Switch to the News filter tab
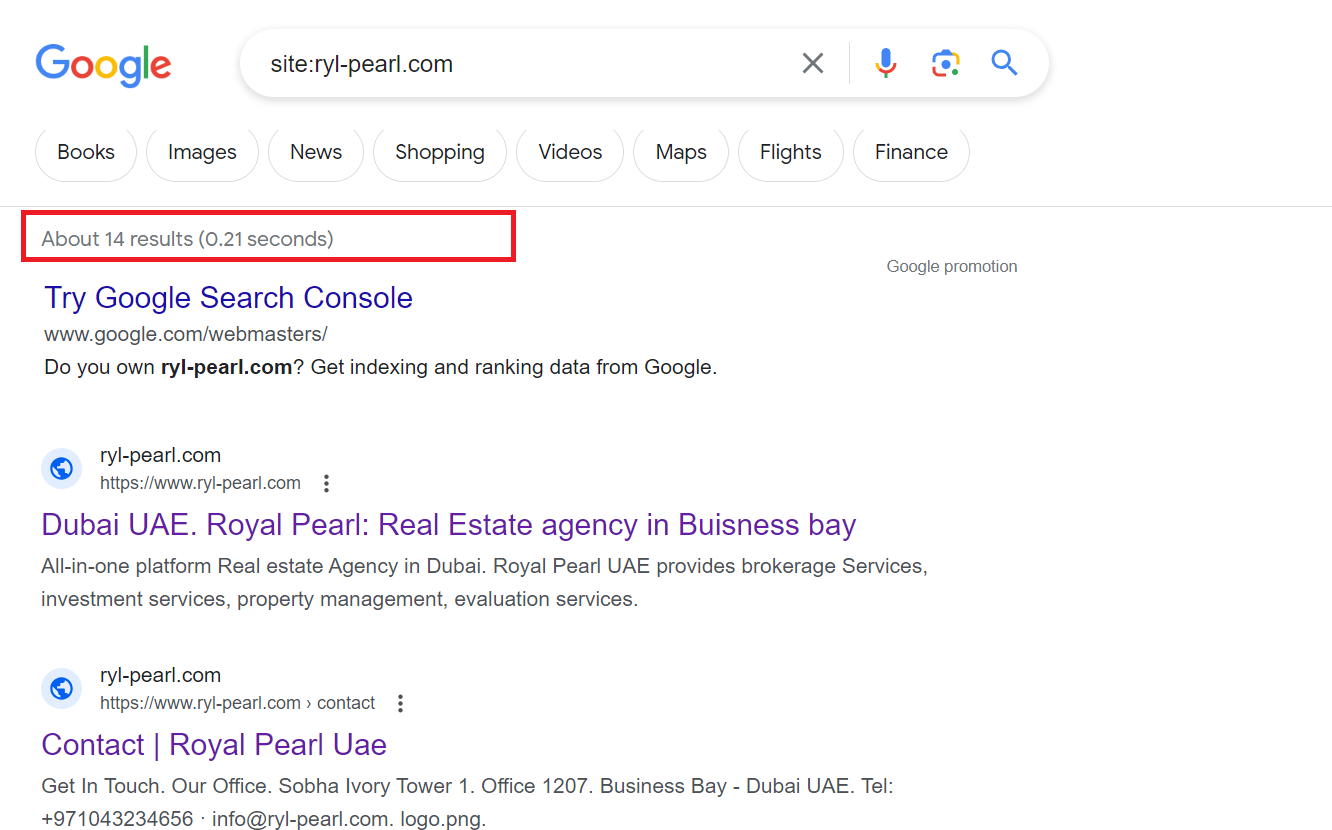 coord(316,152)
